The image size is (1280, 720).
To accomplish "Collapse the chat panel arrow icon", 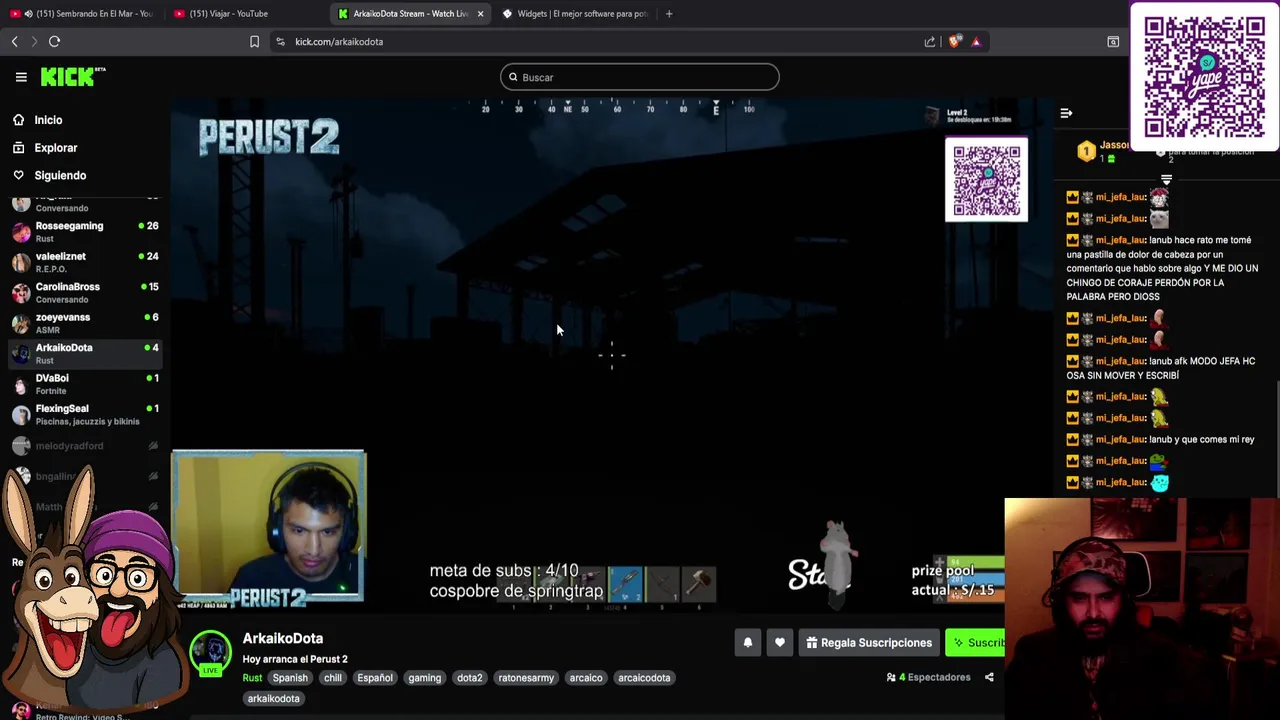I will coord(1066,114).
